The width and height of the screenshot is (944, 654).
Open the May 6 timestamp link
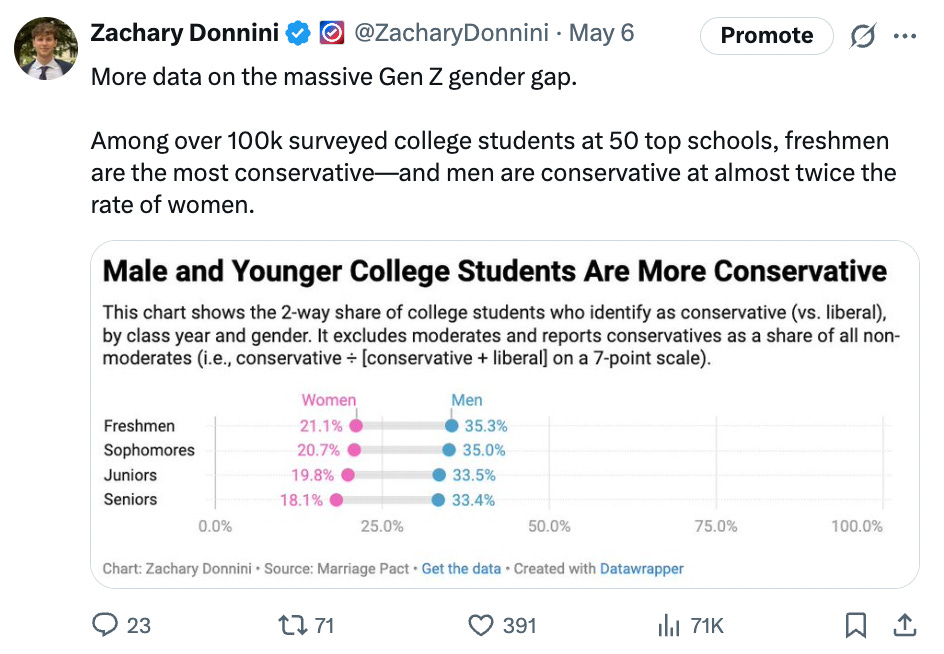[x=601, y=33]
